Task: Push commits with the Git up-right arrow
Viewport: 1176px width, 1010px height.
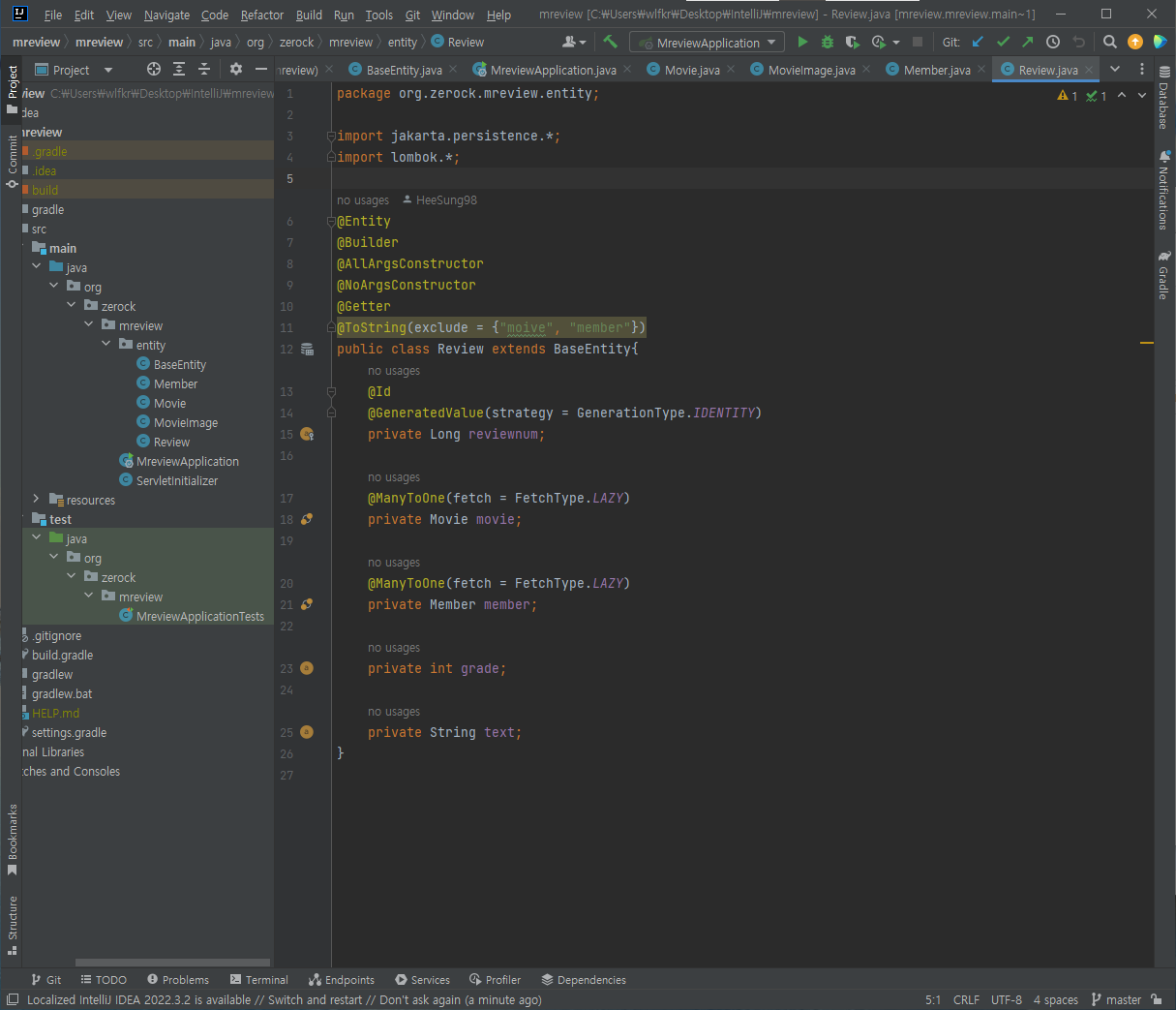Action: click(x=1028, y=42)
